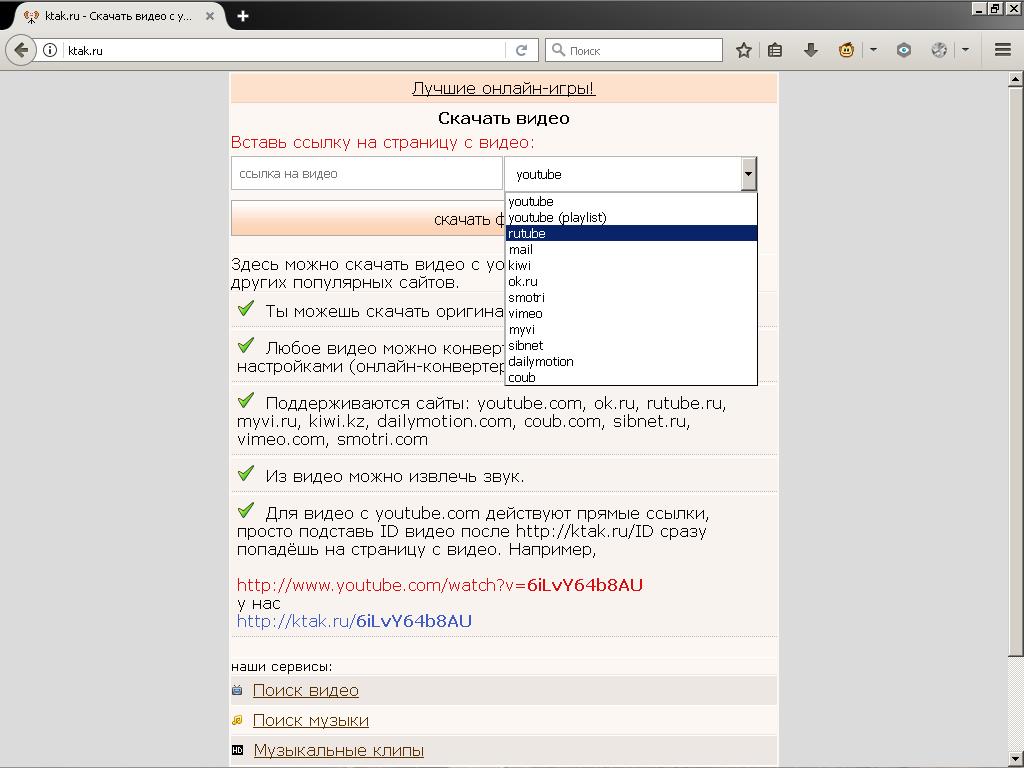Click the Из видео можно извлечь звук text
This screenshot has height=768, width=1024.
[394, 476]
